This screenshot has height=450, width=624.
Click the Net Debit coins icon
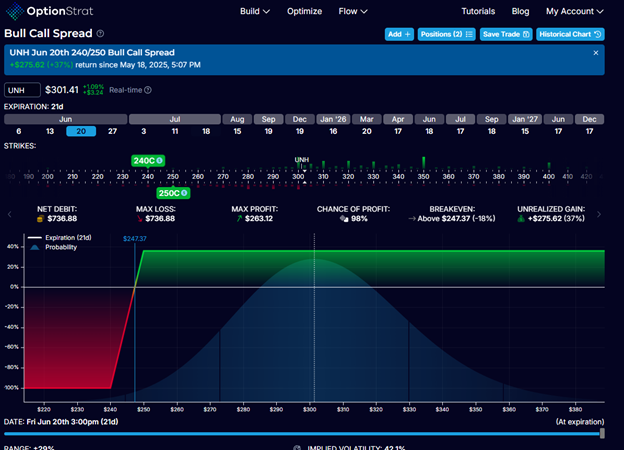[x=40, y=219]
